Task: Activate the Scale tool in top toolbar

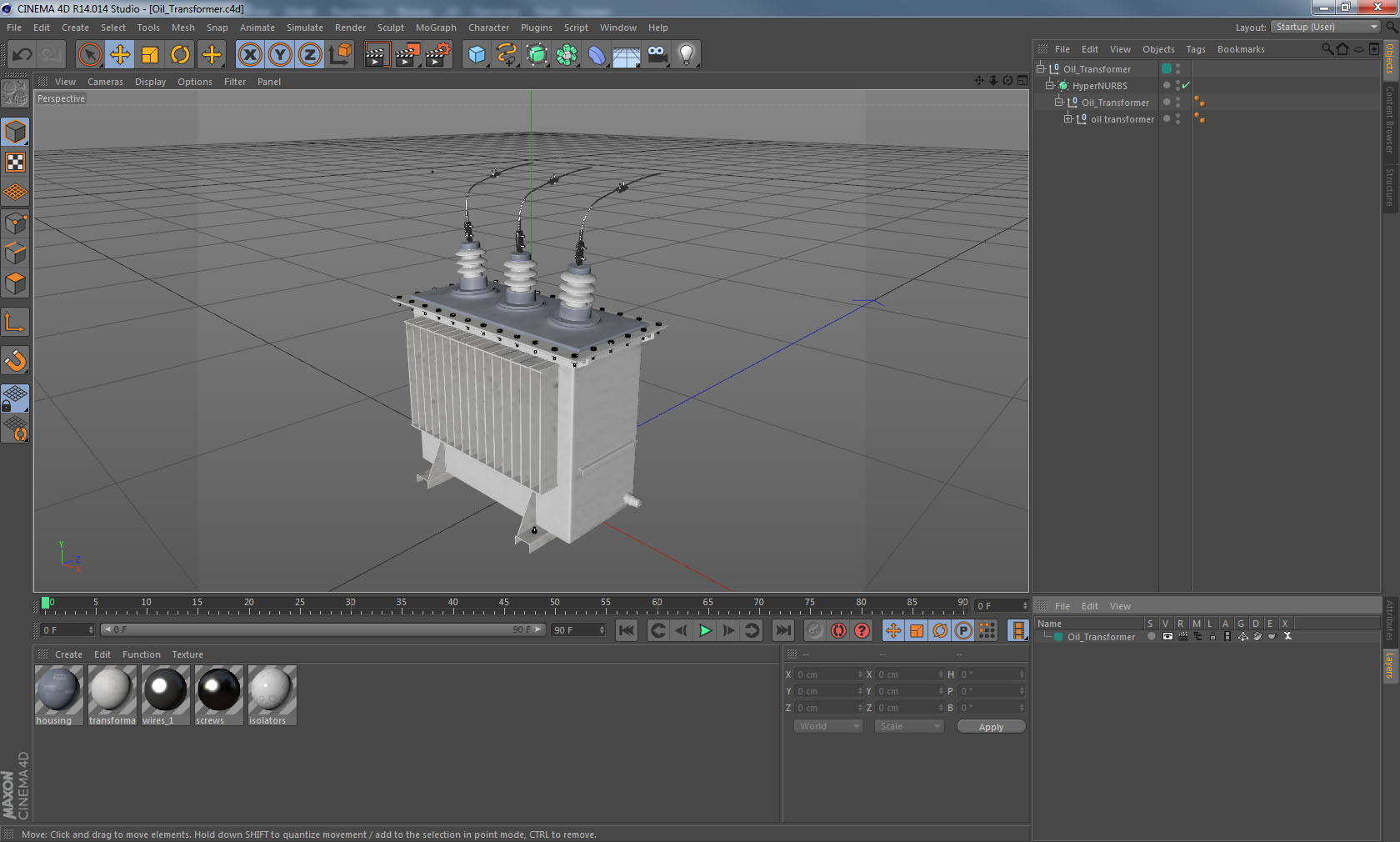Action: click(x=150, y=55)
